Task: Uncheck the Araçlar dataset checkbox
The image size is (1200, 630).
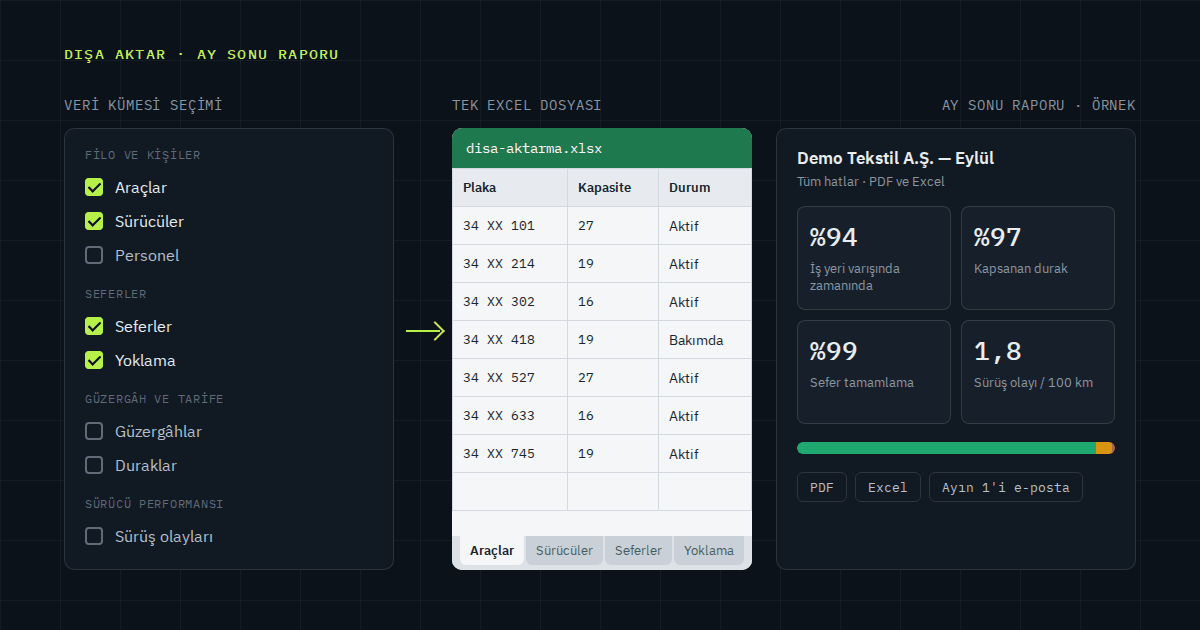Action: 94,187
